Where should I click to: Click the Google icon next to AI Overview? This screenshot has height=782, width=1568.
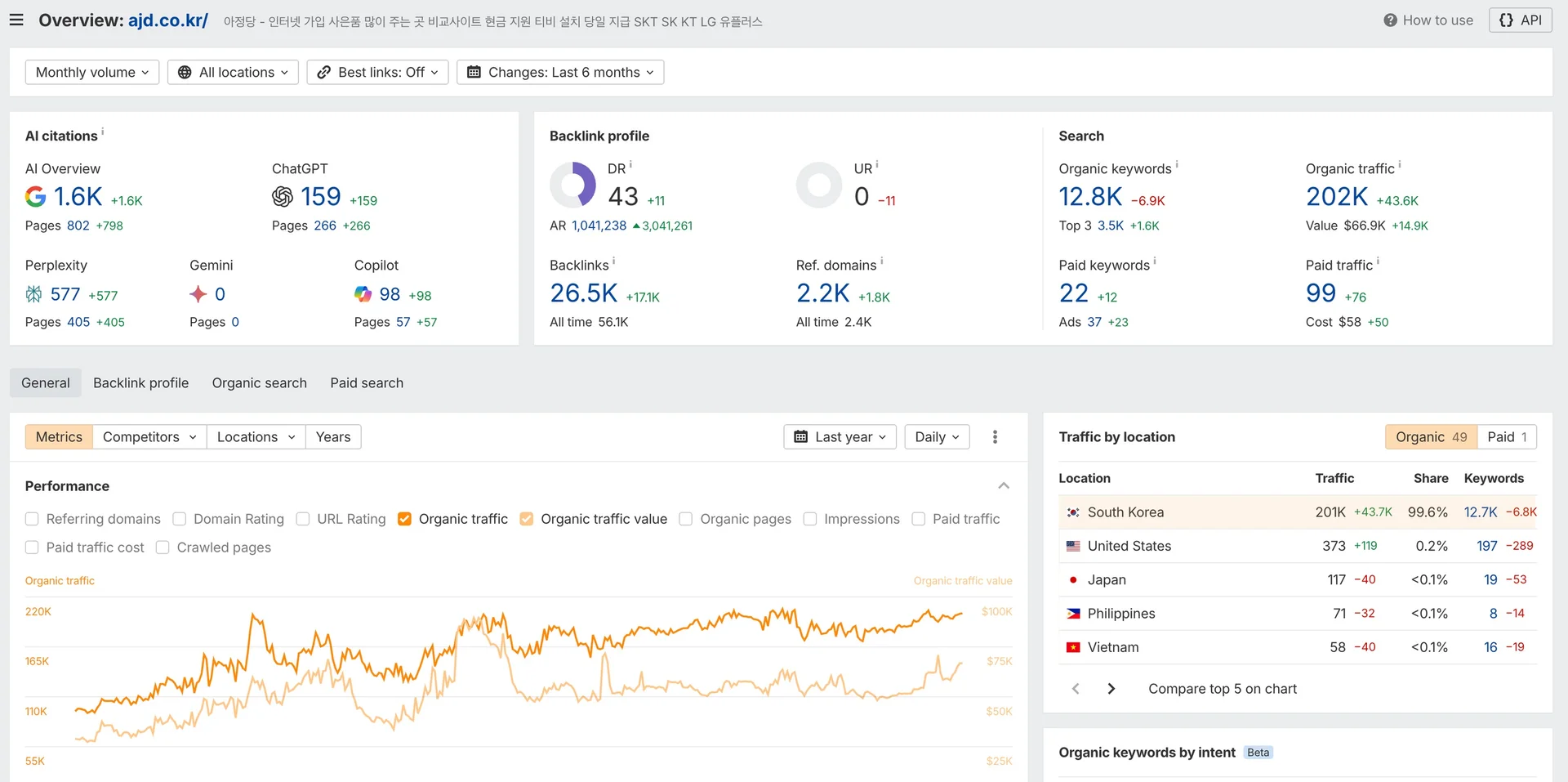(x=35, y=197)
